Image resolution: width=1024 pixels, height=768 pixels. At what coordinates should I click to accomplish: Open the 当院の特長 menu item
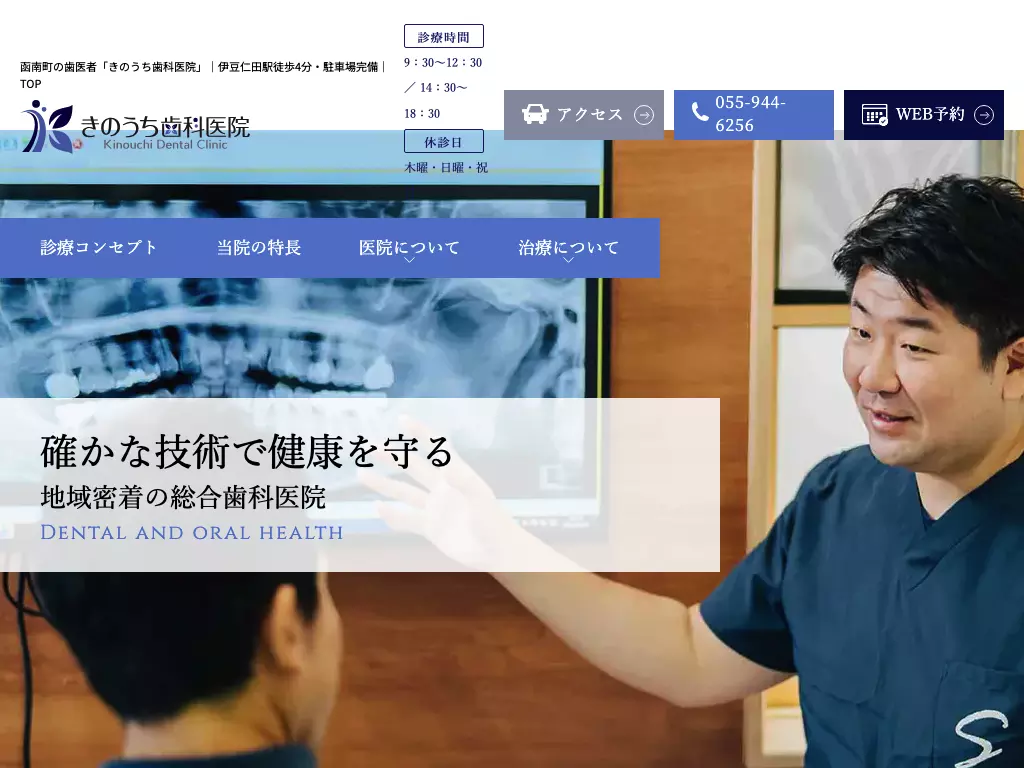(x=259, y=248)
